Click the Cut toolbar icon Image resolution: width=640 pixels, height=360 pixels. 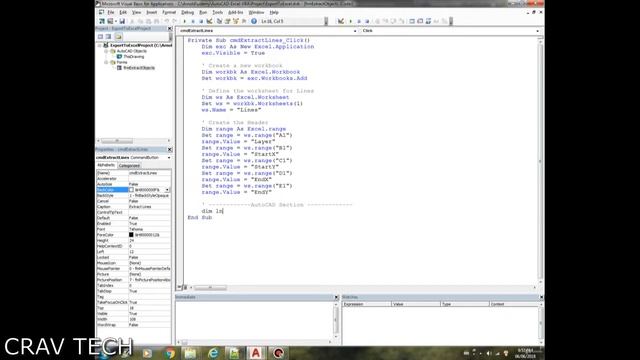click(x=132, y=21)
